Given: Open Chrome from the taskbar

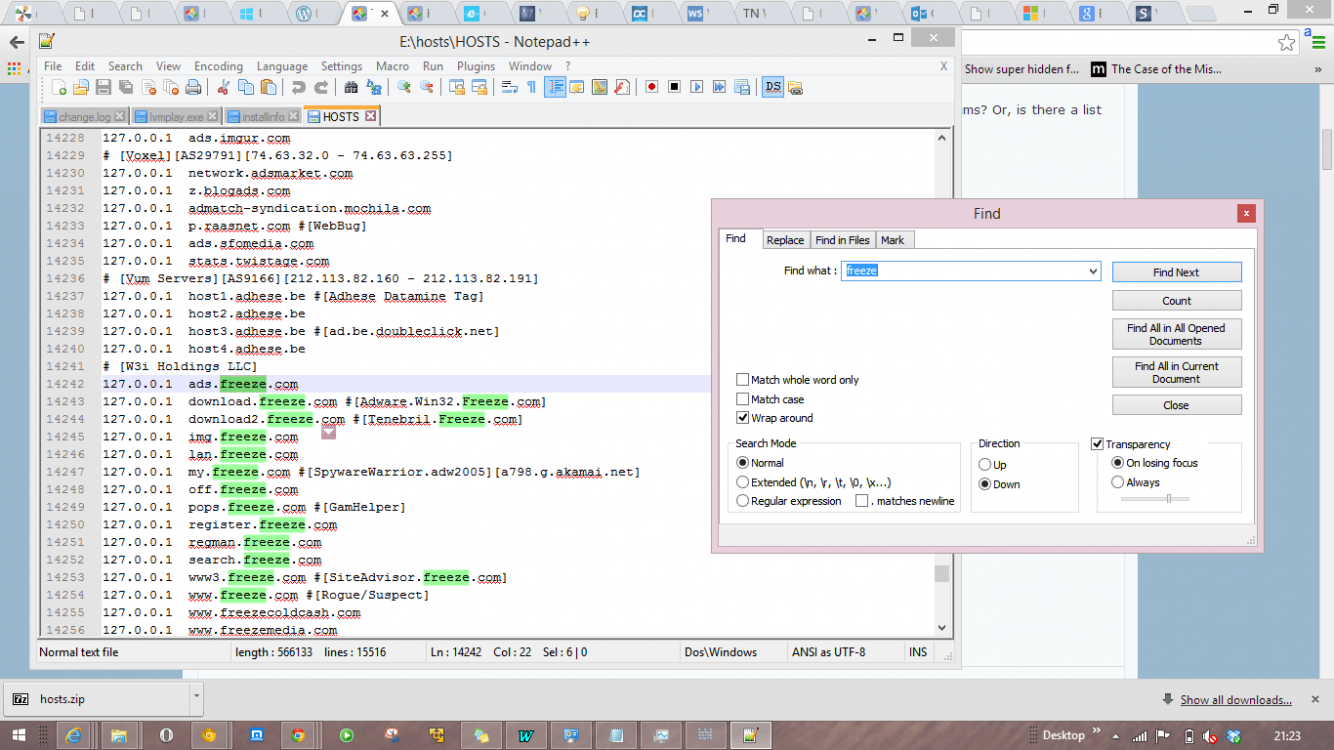Looking at the screenshot, I should (297, 735).
